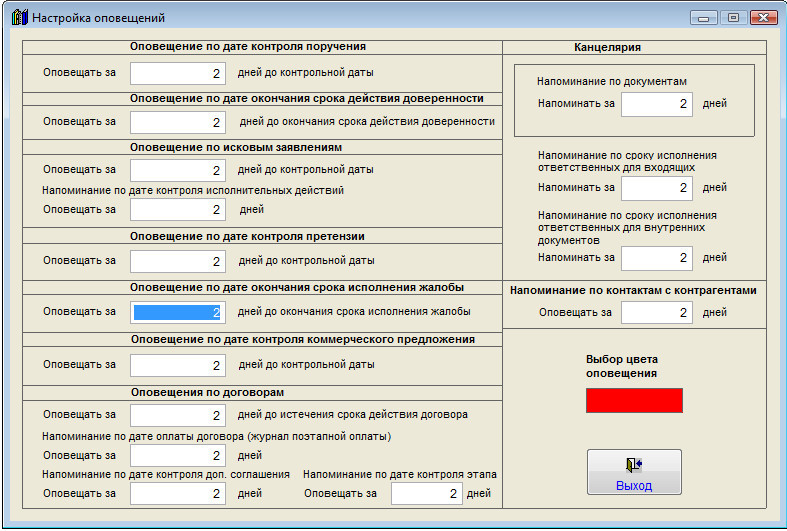Click the Канцелярия section header

[x=607, y=47]
